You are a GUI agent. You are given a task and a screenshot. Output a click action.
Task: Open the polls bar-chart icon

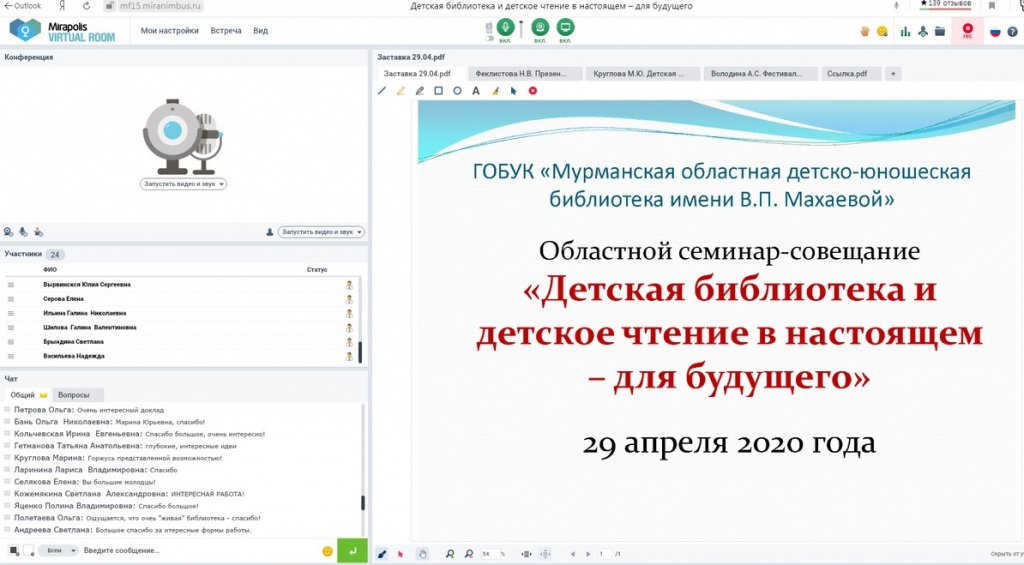click(905, 31)
